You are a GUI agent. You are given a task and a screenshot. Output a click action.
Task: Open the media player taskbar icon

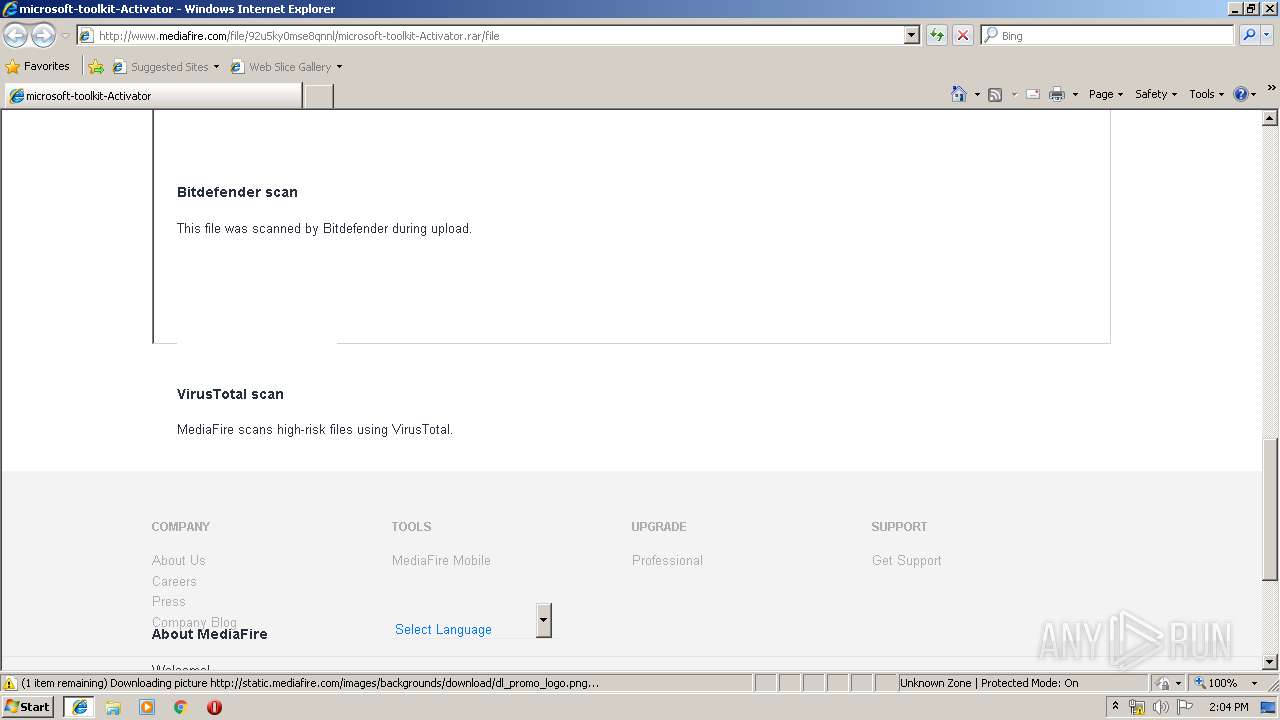[x=147, y=707]
